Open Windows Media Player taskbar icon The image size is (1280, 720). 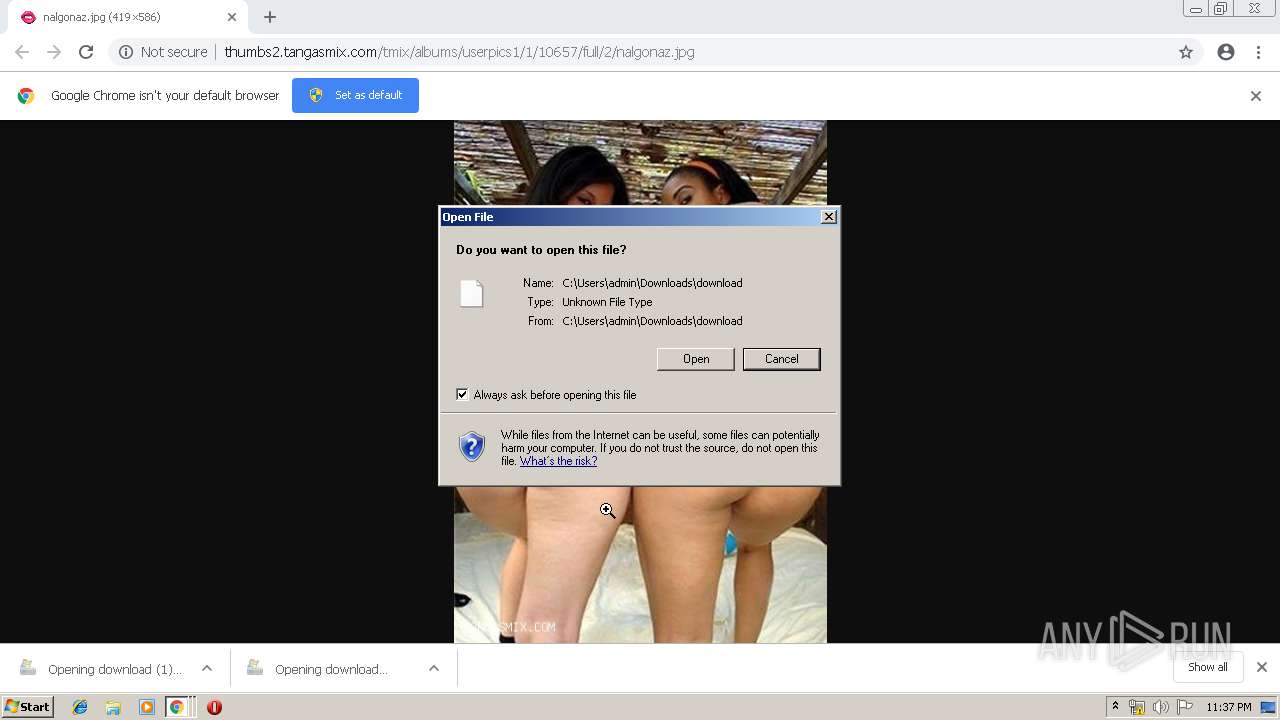tap(147, 707)
